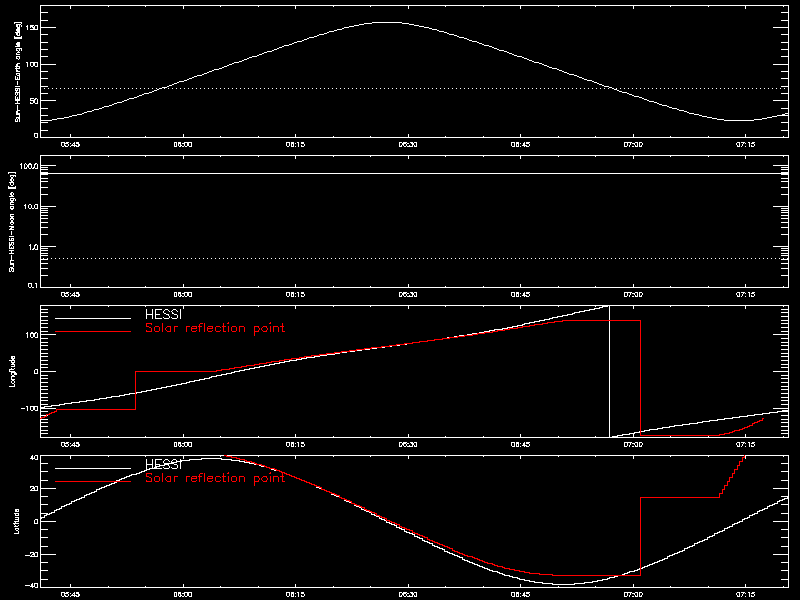
Task: Click "06:30" time label under Latitude plot
Action: point(408,594)
